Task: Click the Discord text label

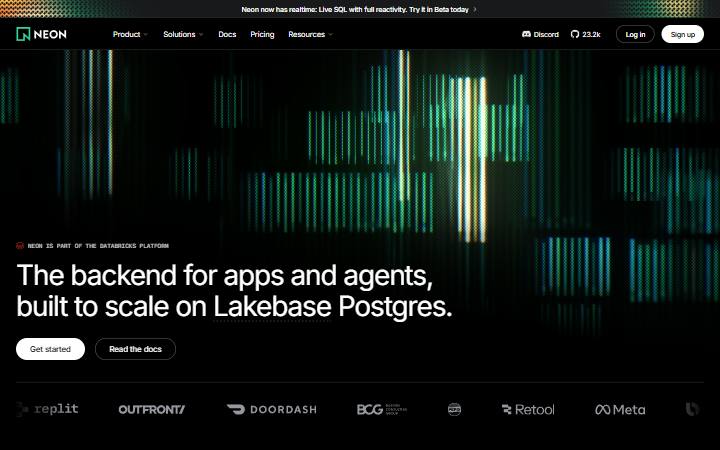Action: point(546,34)
